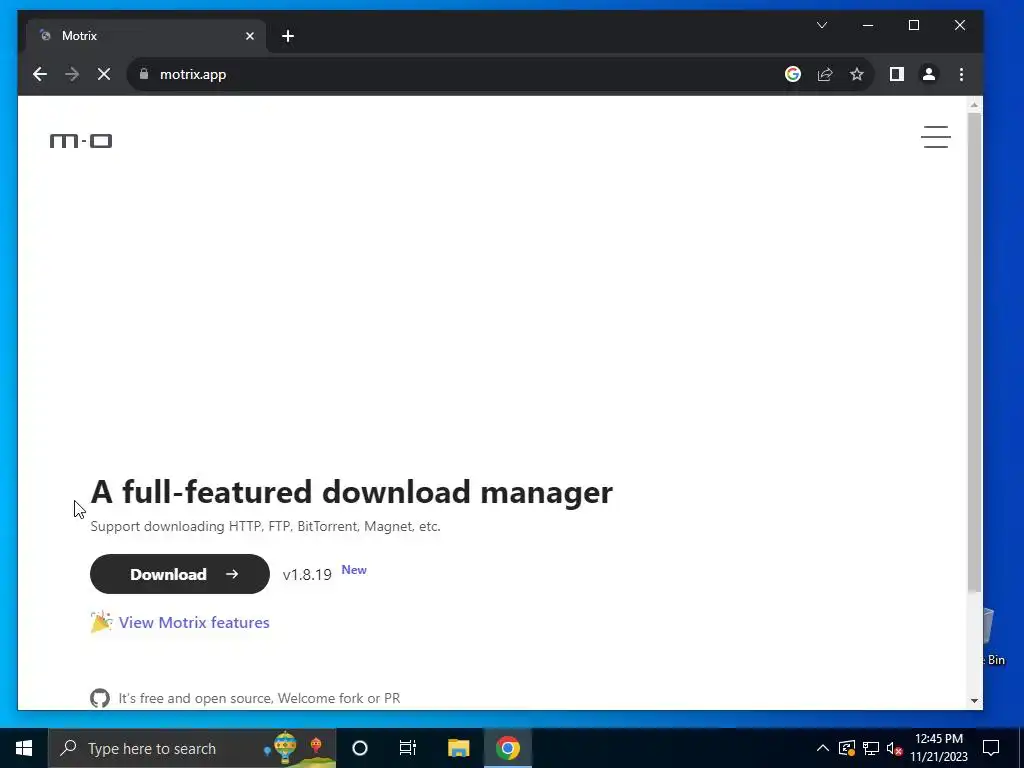Viewport: 1024px width, 768px height.
Task: Click the muted volume tray icon
Action: 895,748
